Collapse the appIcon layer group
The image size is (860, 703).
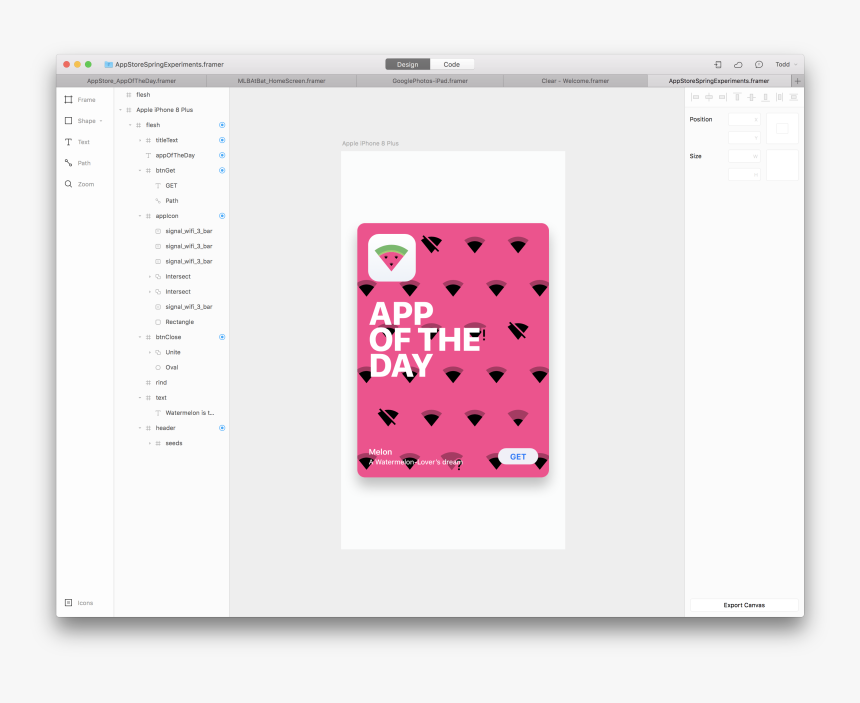coord(140,216)
